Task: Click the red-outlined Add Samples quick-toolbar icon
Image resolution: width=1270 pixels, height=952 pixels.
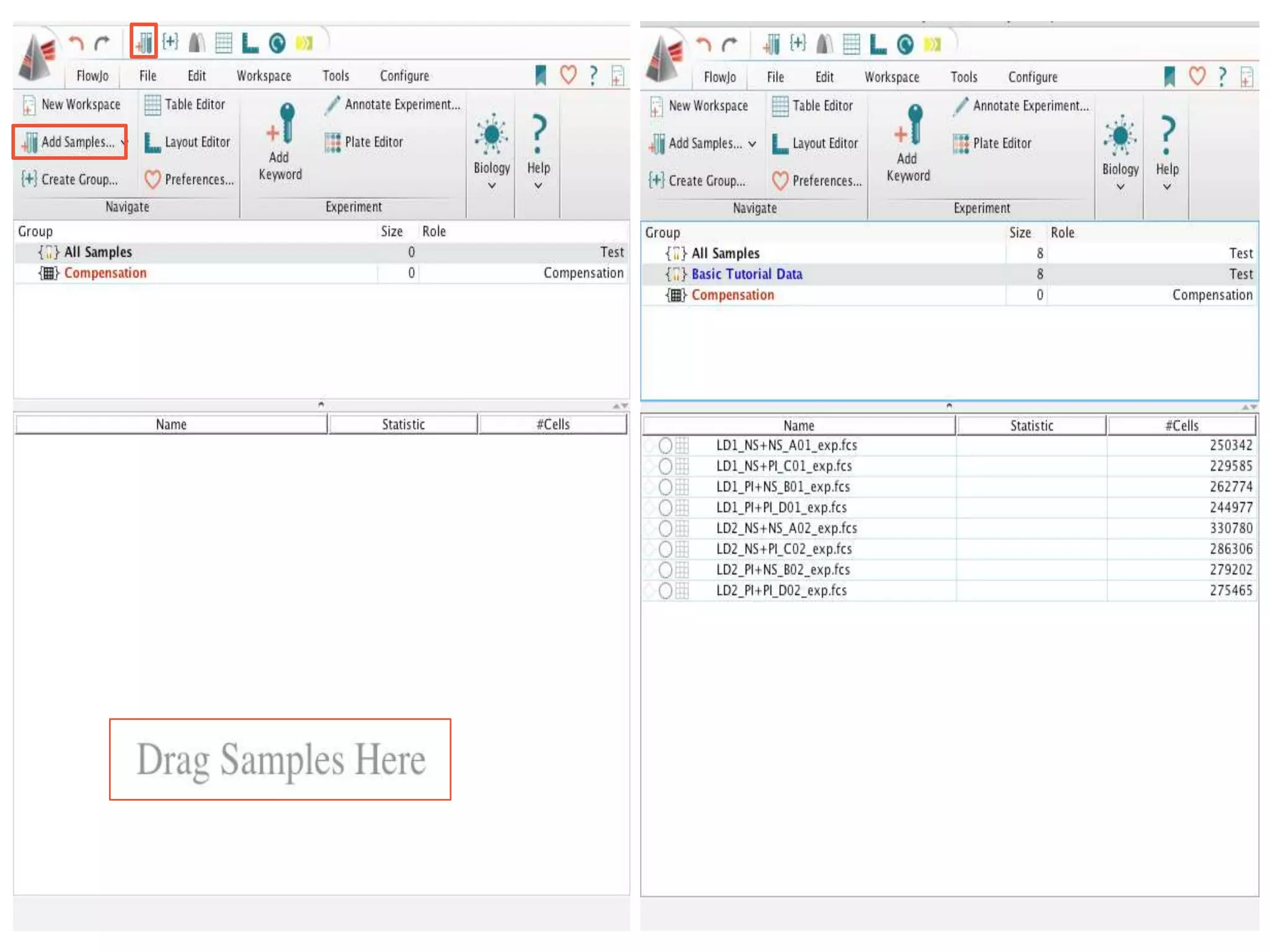Action: click(143, 42)
